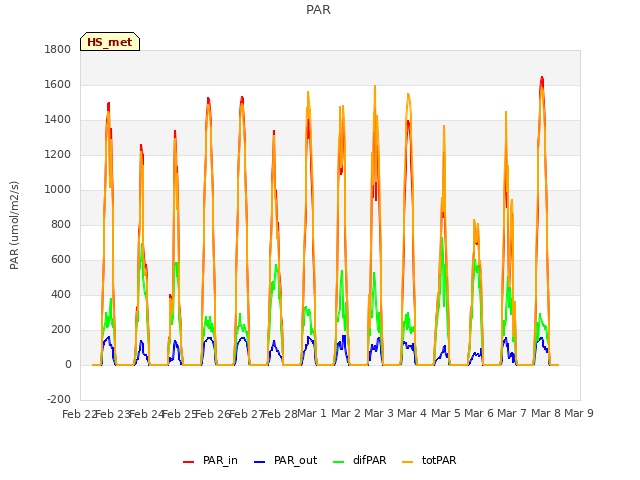Click the green difPAR peak on Mar 5
640x480 pixels.
442,238
